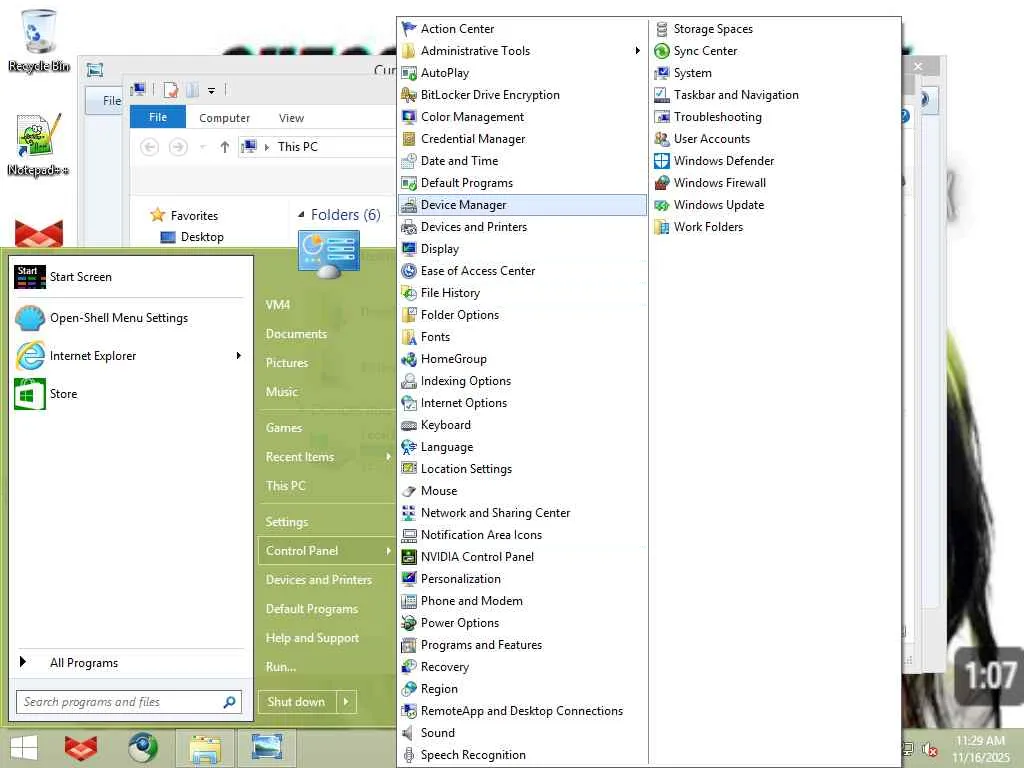Image resolution: width=1024 pixels, height=768 pixels.
Task: Select the Keyboard icon
Action: [409, 425]
